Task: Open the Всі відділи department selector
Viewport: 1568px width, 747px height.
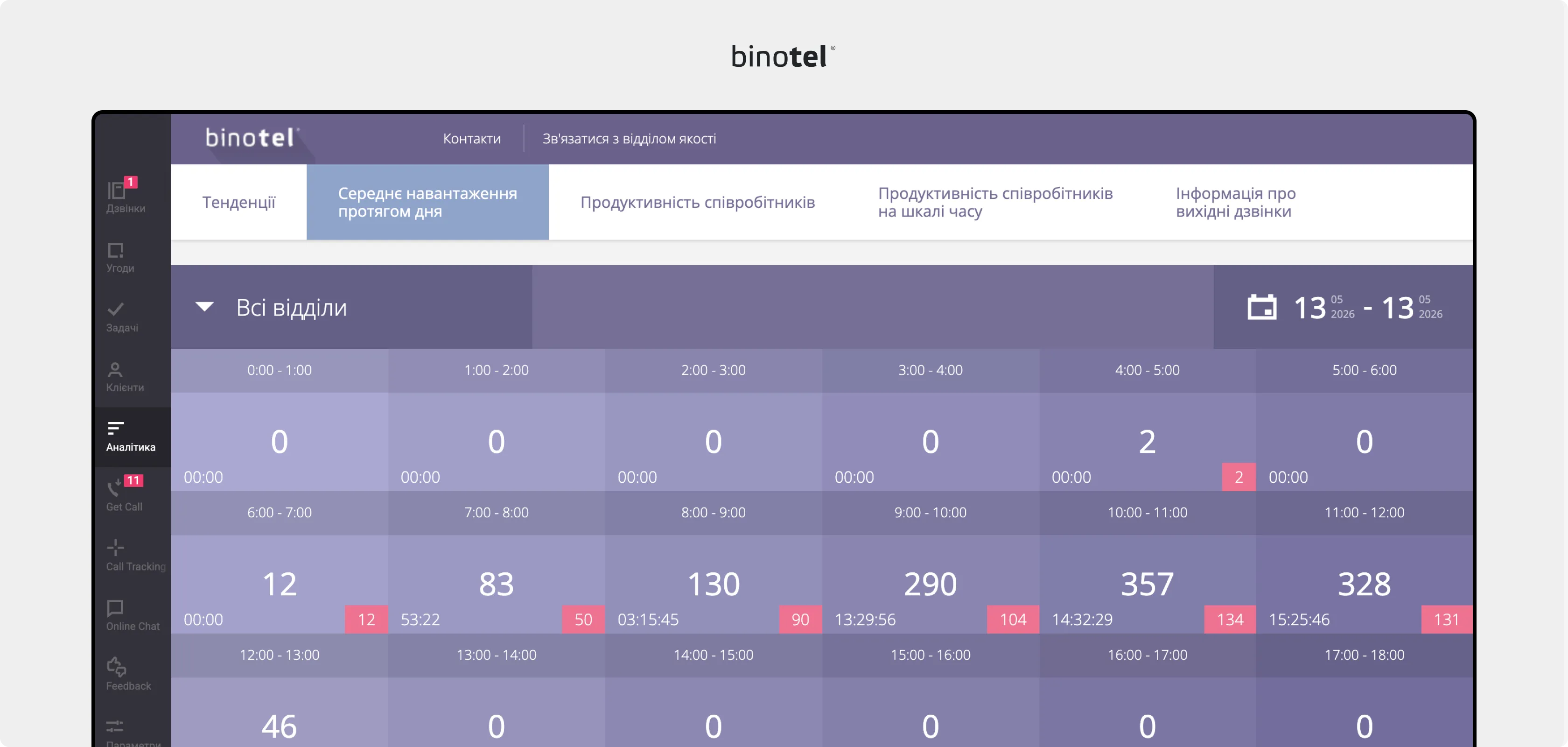Action: [351, 307]
